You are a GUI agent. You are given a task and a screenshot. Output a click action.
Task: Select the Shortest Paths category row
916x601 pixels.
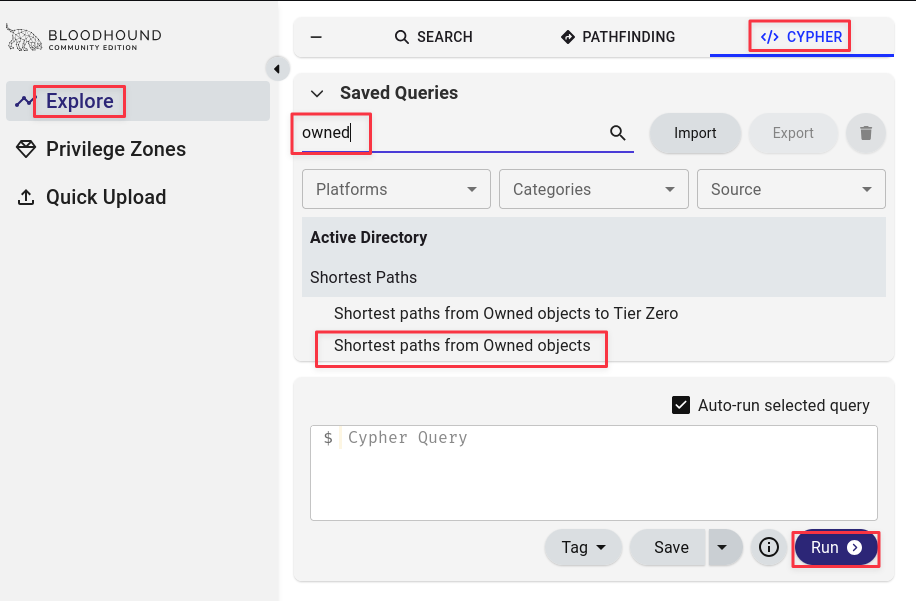(x=594, y=277)
